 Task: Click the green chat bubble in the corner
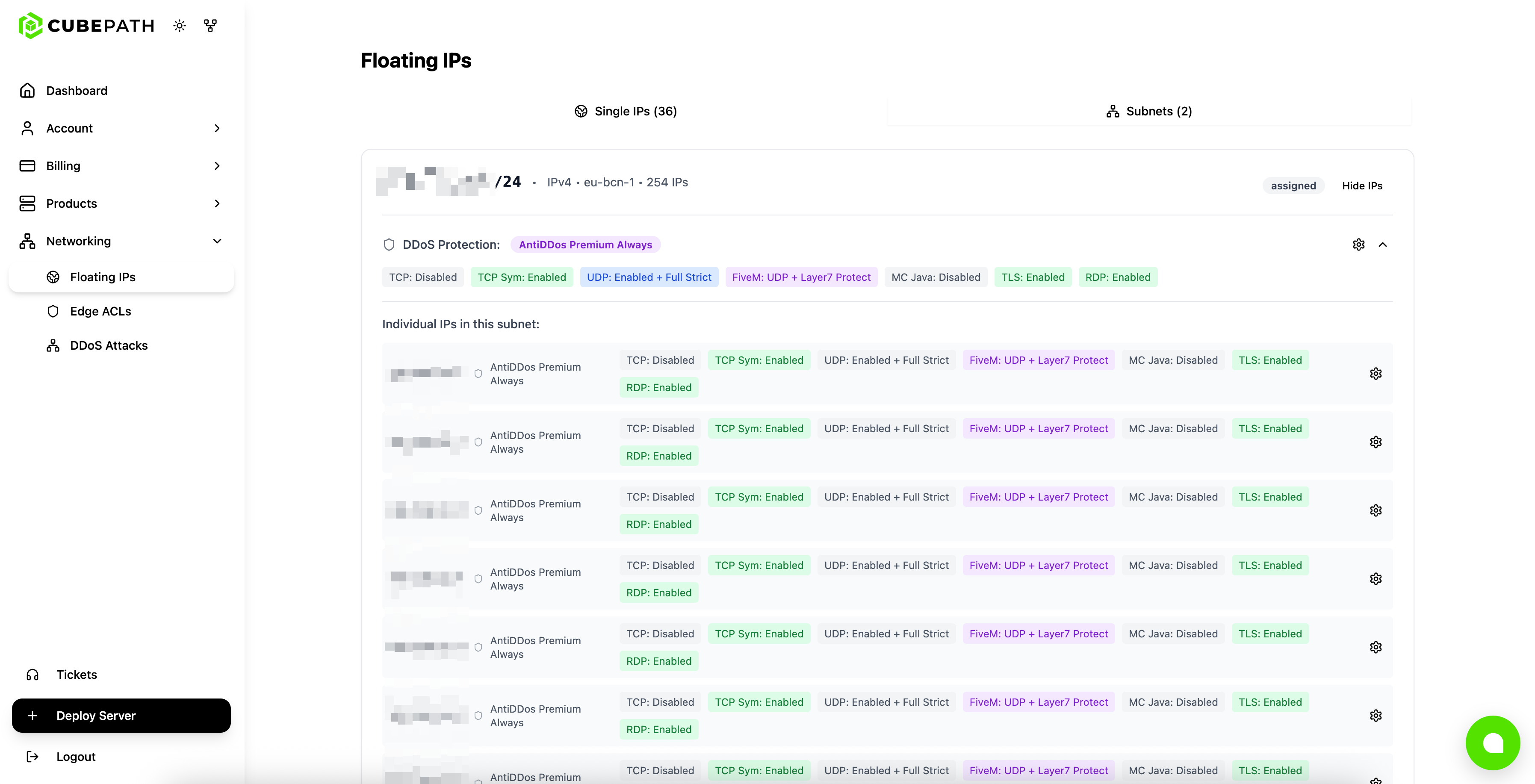point(1492,742)
